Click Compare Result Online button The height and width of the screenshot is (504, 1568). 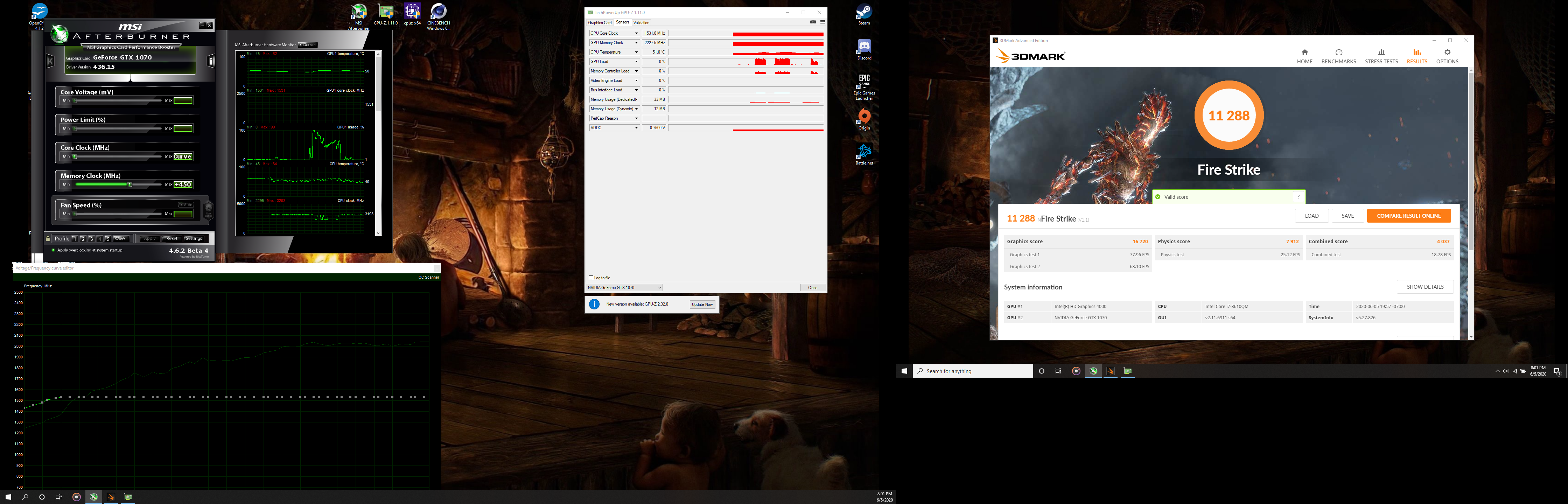pyautogui.click(x=1408, y=216)
